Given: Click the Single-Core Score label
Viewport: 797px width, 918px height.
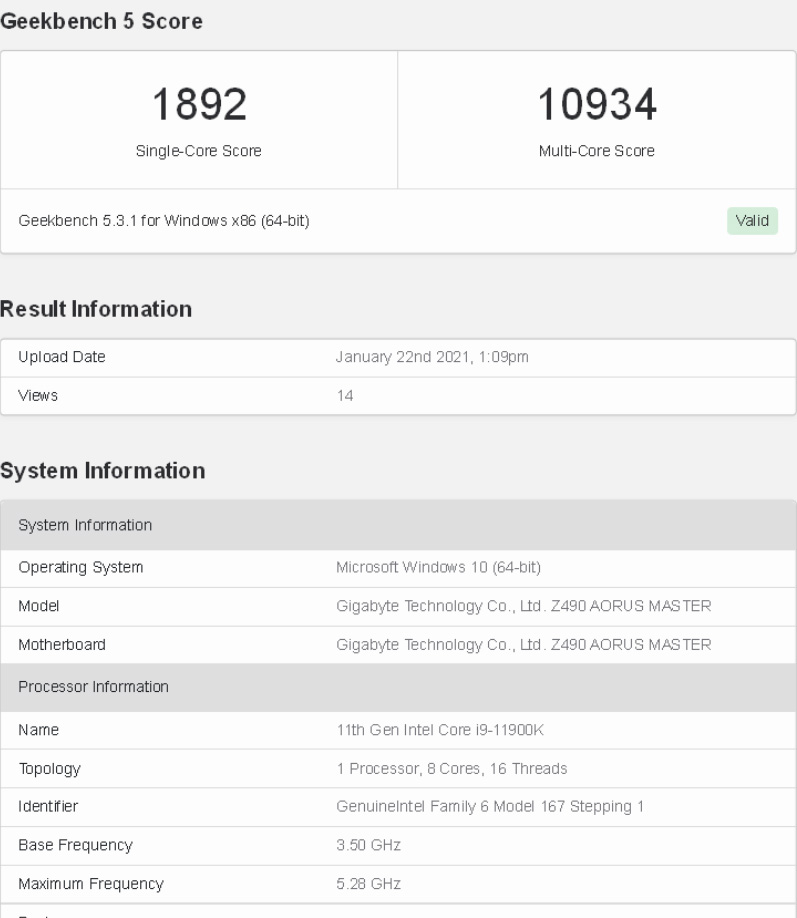Looking at the screenshot, I should coord(199,150).
